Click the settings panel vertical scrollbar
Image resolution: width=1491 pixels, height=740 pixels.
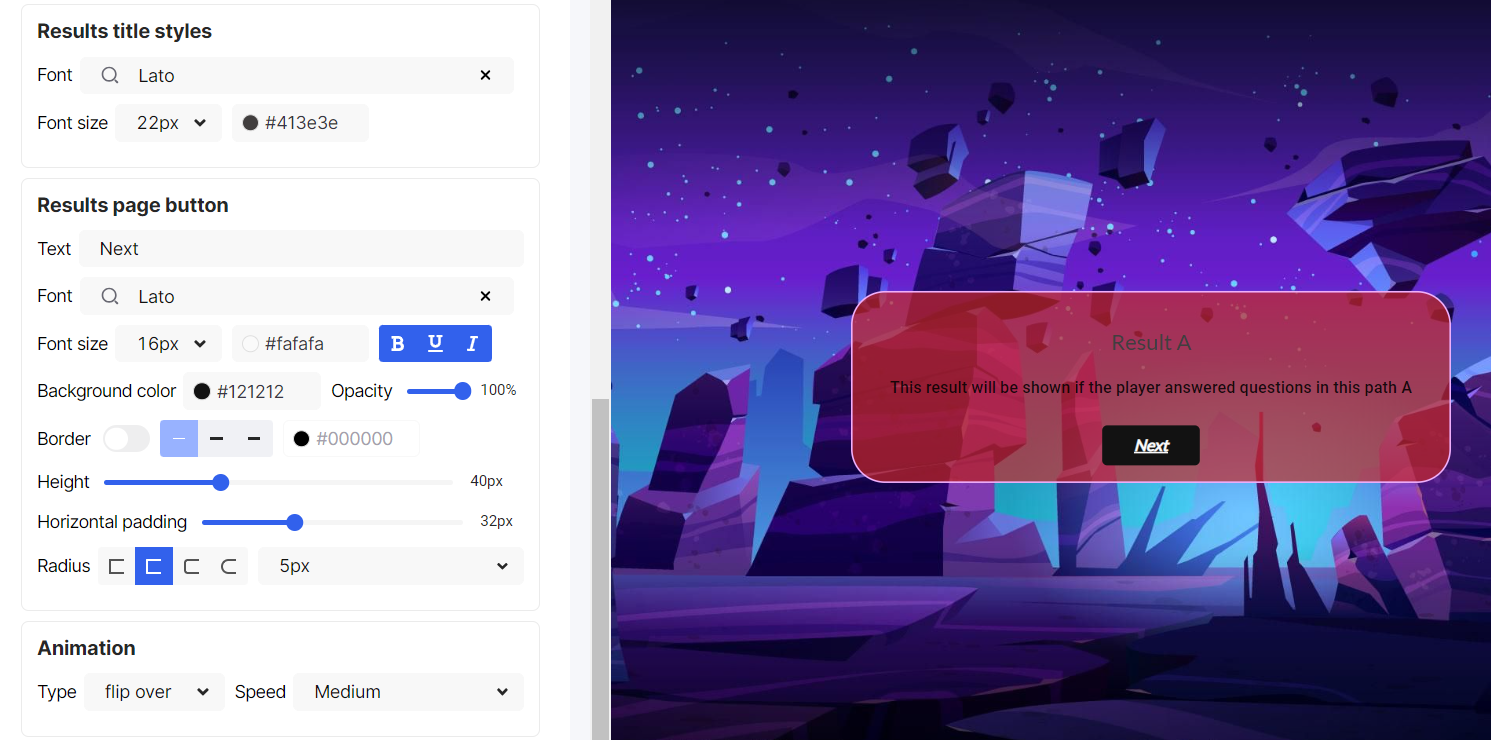click(x=600, y=569)
